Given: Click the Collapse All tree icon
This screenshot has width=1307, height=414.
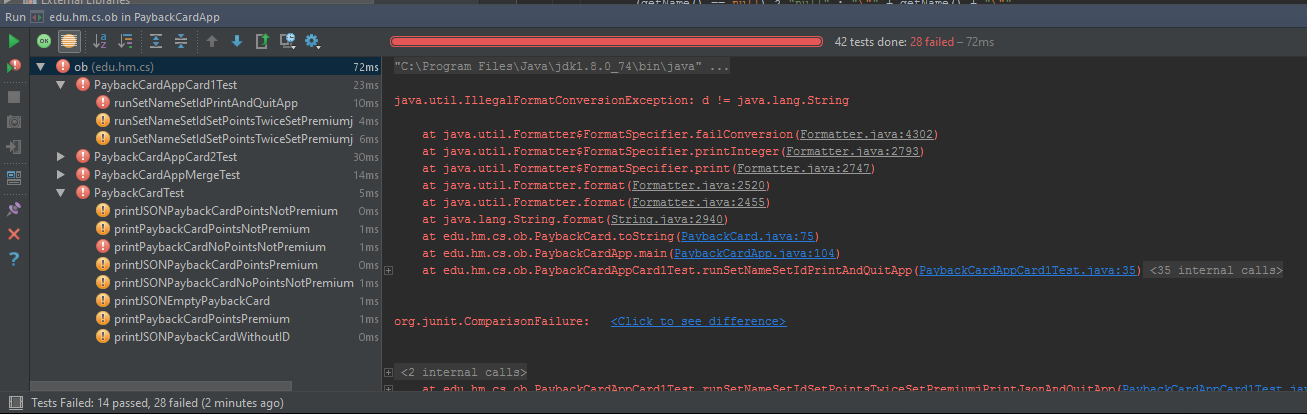Looking at the screenshot, I should (x=181, y=41).
